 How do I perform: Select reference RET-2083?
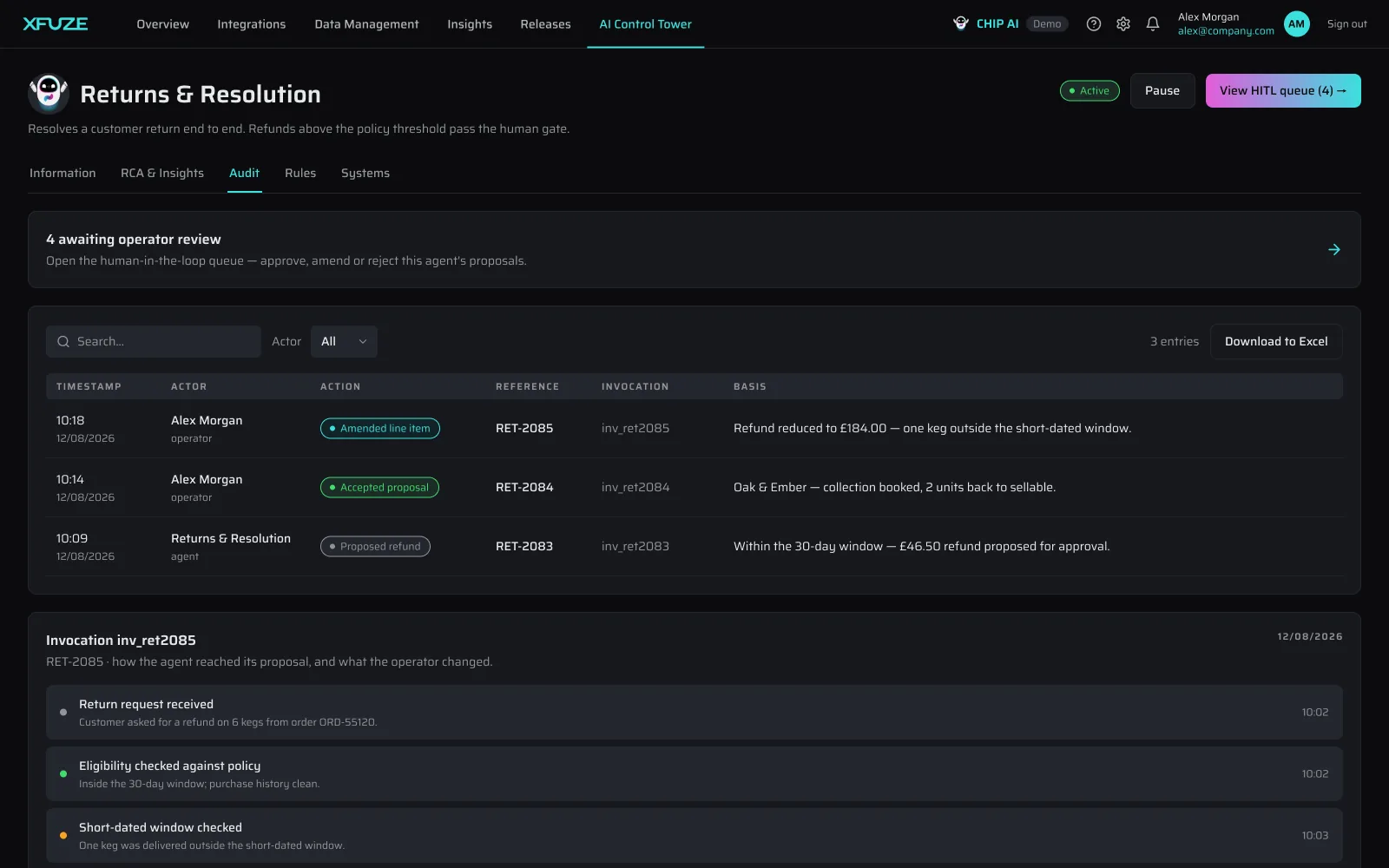pyautogui.click(x=524, y=547)
